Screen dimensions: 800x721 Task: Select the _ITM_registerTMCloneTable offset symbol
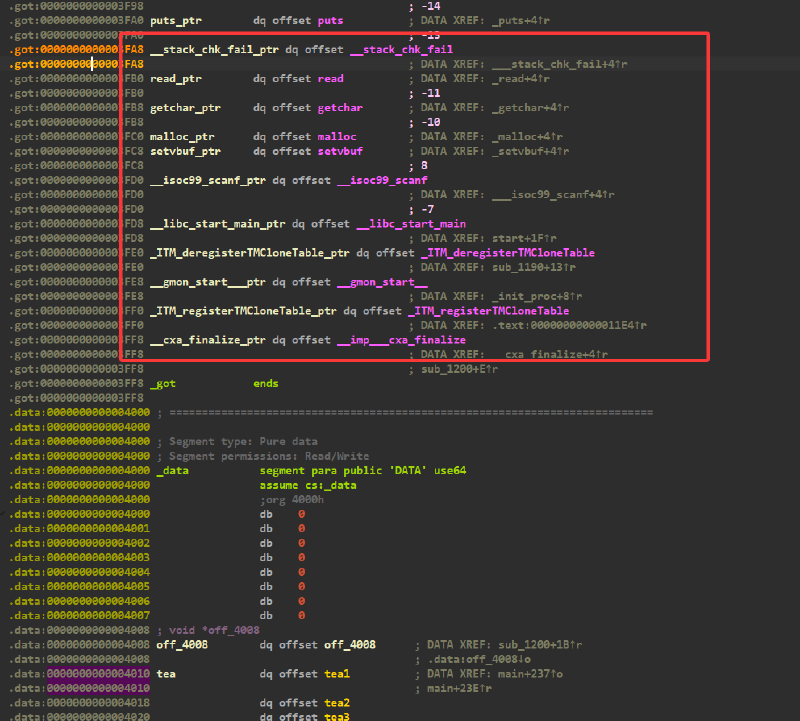(x=488, y=311)
